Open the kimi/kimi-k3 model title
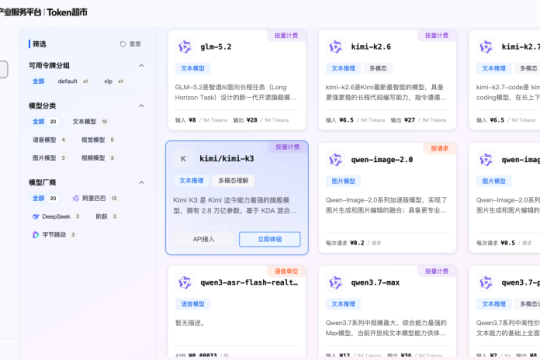Image resolution: width=540 pixels, height=360 pixels. [x=227, y=159]
